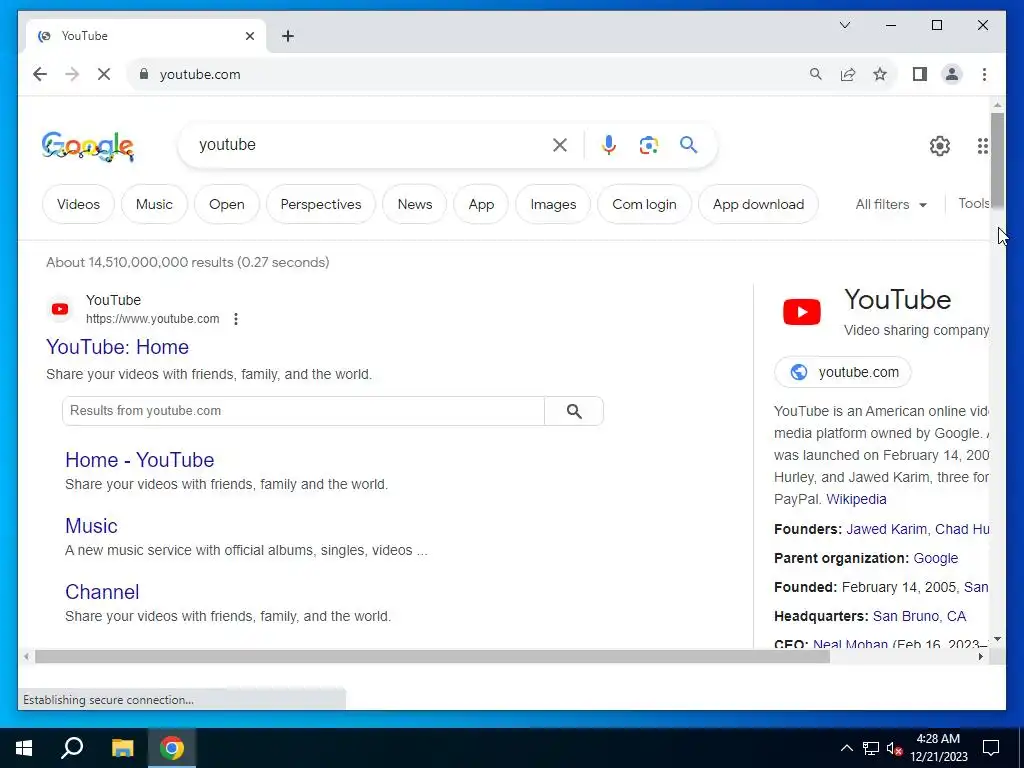Click the scroll down arrow on vertical scrollbar
This screenshot has width=1024, height=768.
[997, 639]
